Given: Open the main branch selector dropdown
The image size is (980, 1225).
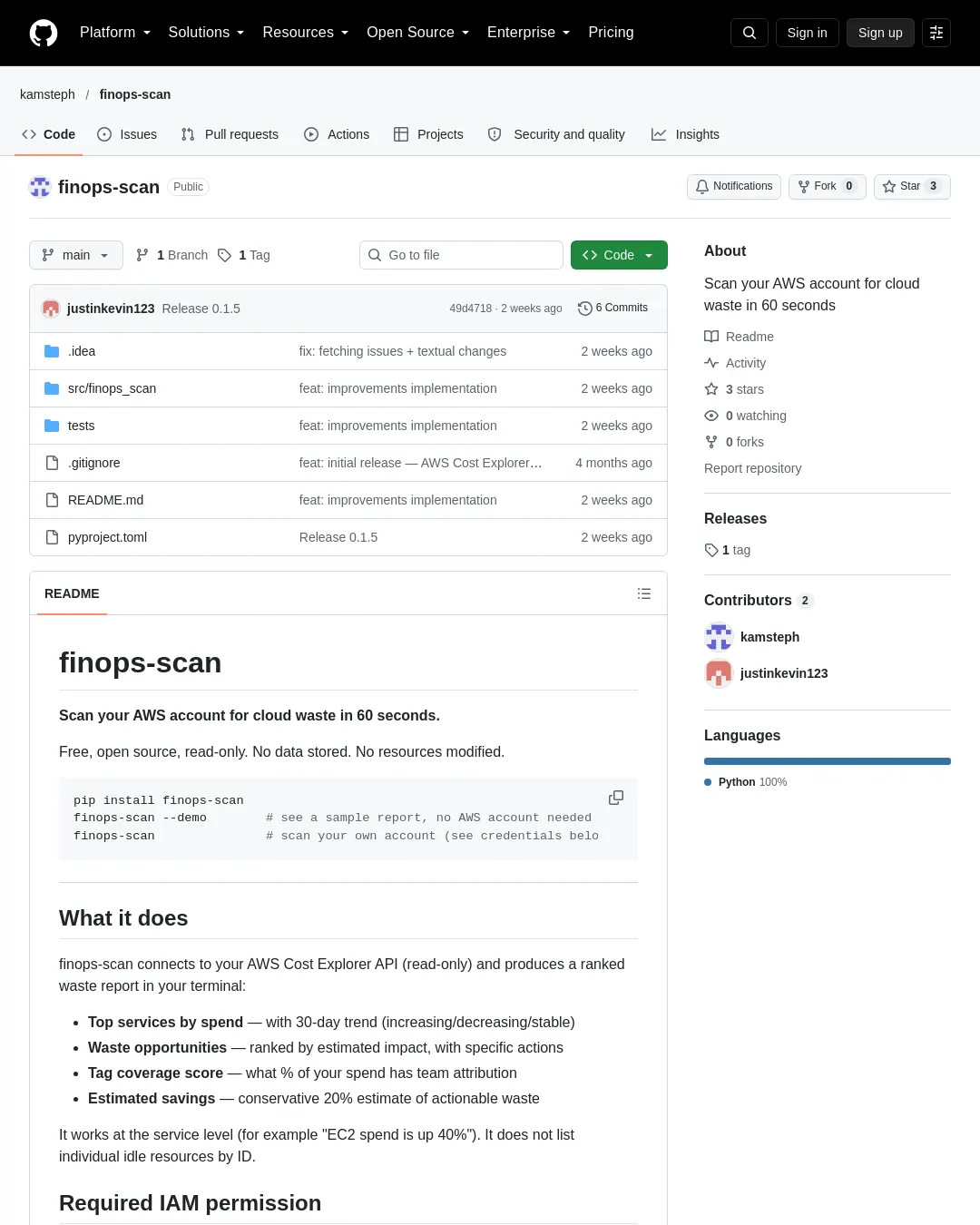Looking at the screenshot, I should pos(76,255).
